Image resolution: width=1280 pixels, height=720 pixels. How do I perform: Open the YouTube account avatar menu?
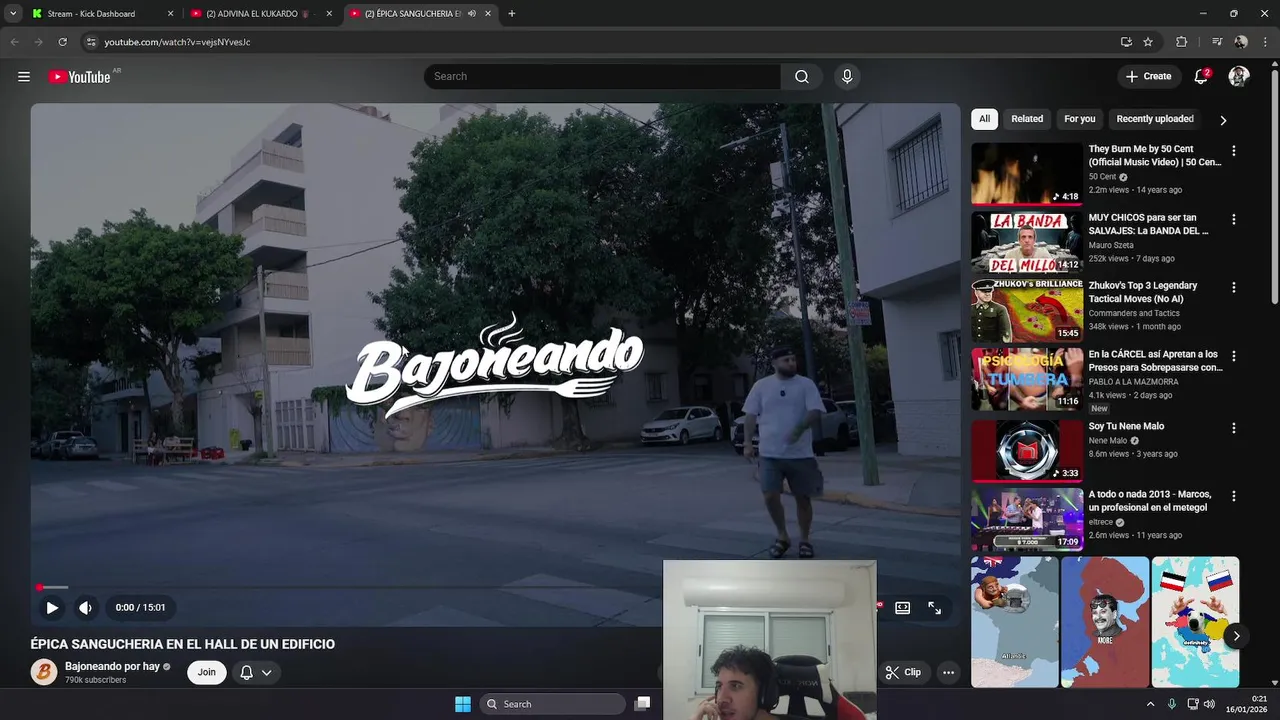point(1239,77)
